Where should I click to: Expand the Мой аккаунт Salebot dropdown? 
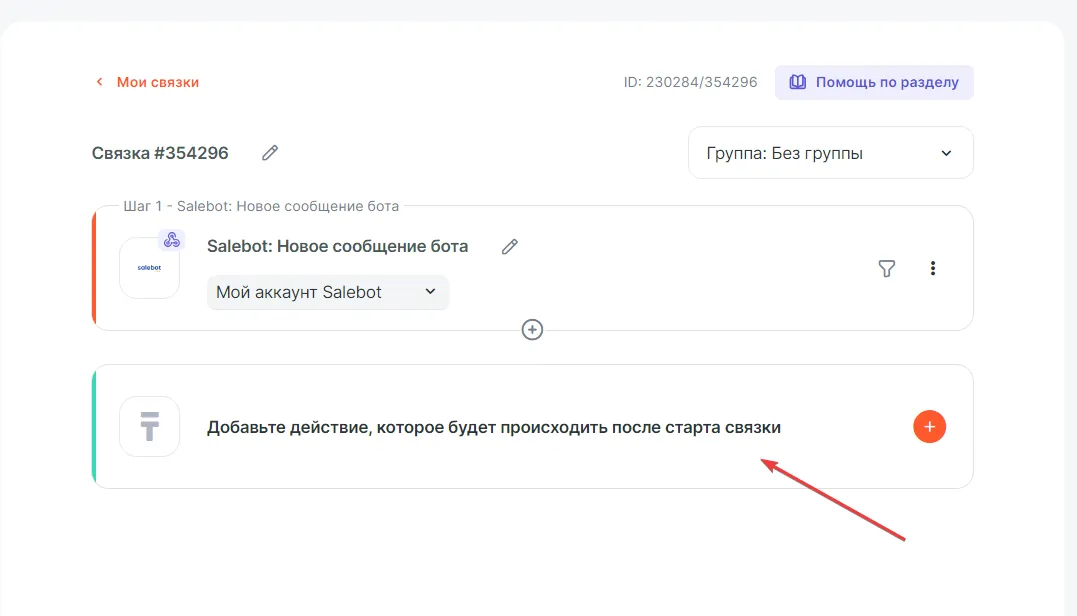327,292
